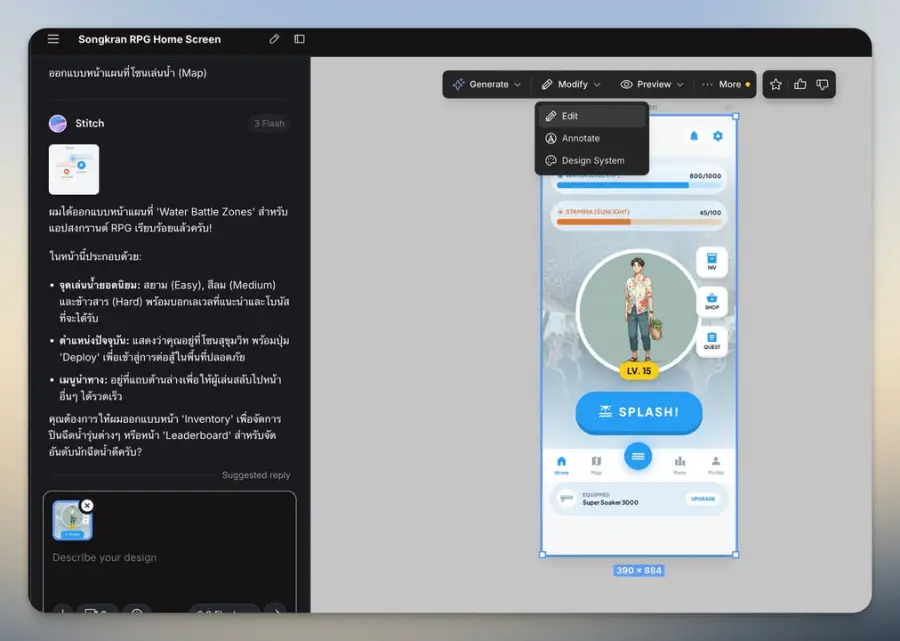The width and height of the screenshot is (900, 641).
Task: Click the Map prompt message text
Action: click(x=127, y=73)
